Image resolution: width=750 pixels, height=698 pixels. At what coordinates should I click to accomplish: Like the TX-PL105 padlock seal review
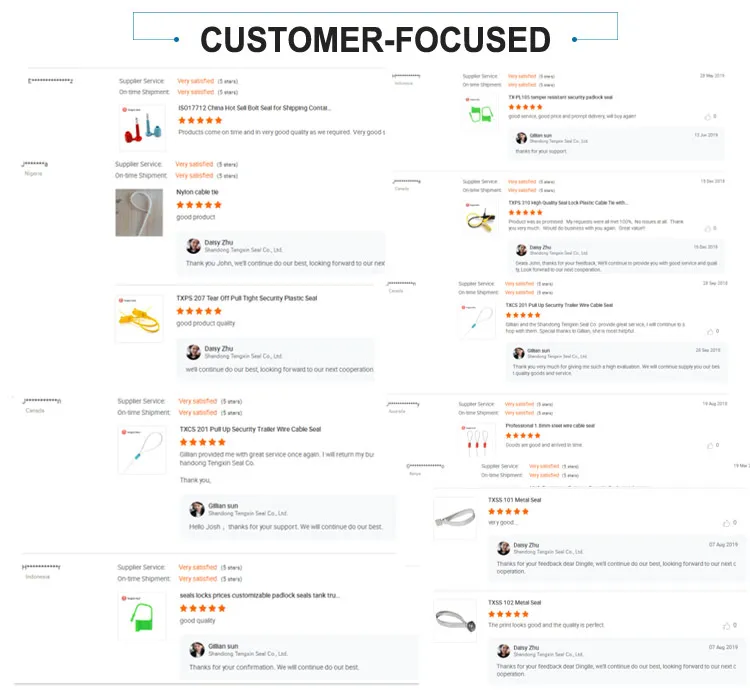click(x=710, y=117)
